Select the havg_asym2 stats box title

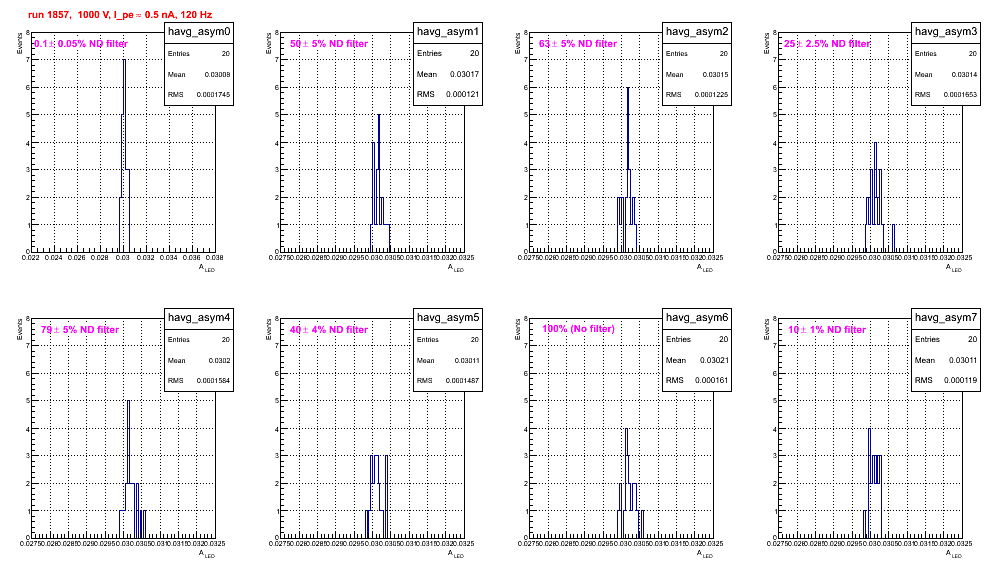pyautogui.click(x=697, y=31)
